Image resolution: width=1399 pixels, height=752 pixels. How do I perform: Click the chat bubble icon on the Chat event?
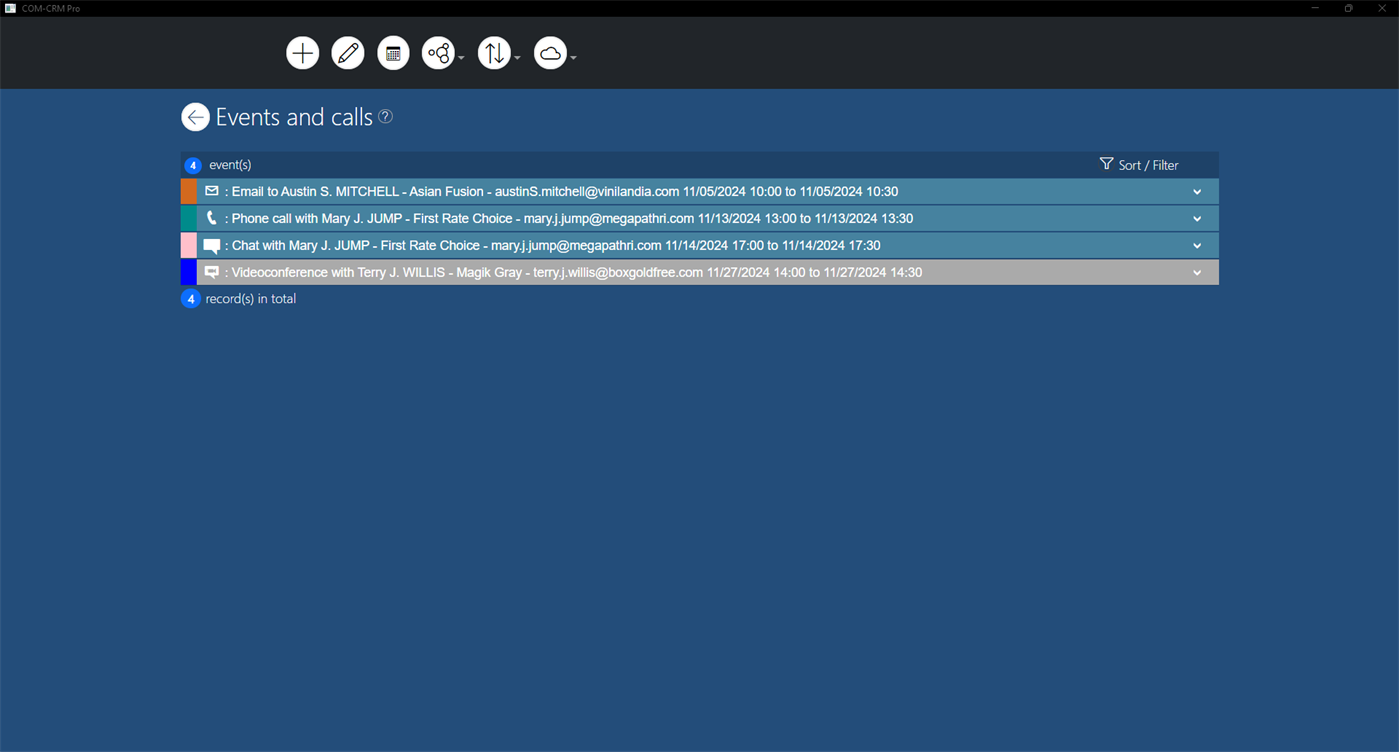coord(211,244)
